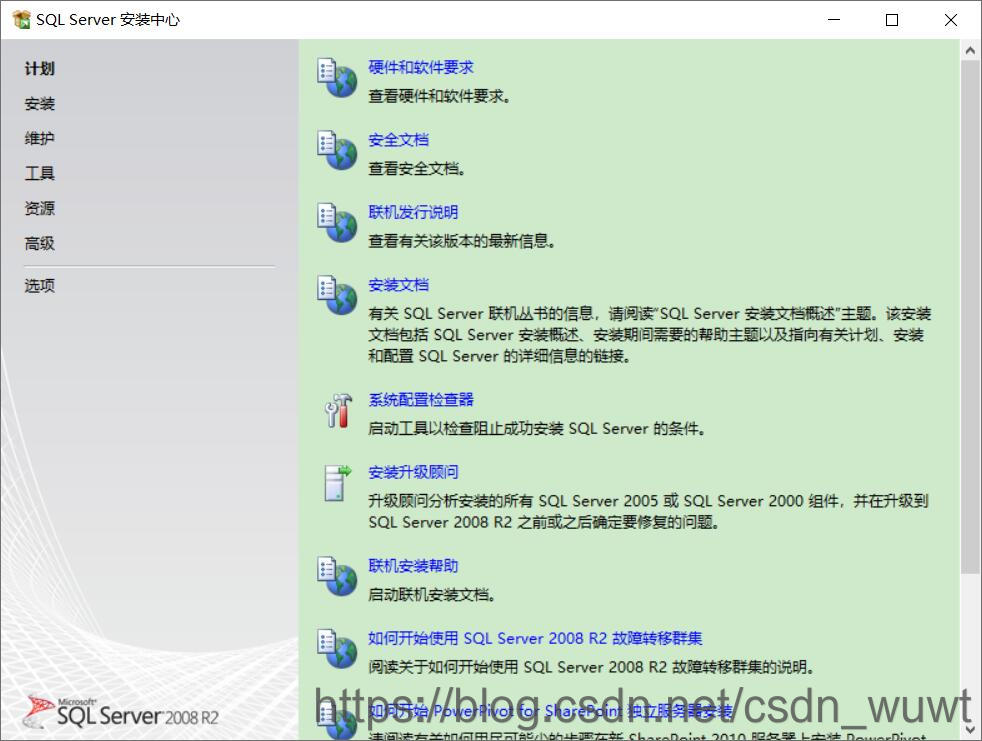Click the description text 查看安全文档。
The image size is (982, 741).
click(x=416, y=168)
